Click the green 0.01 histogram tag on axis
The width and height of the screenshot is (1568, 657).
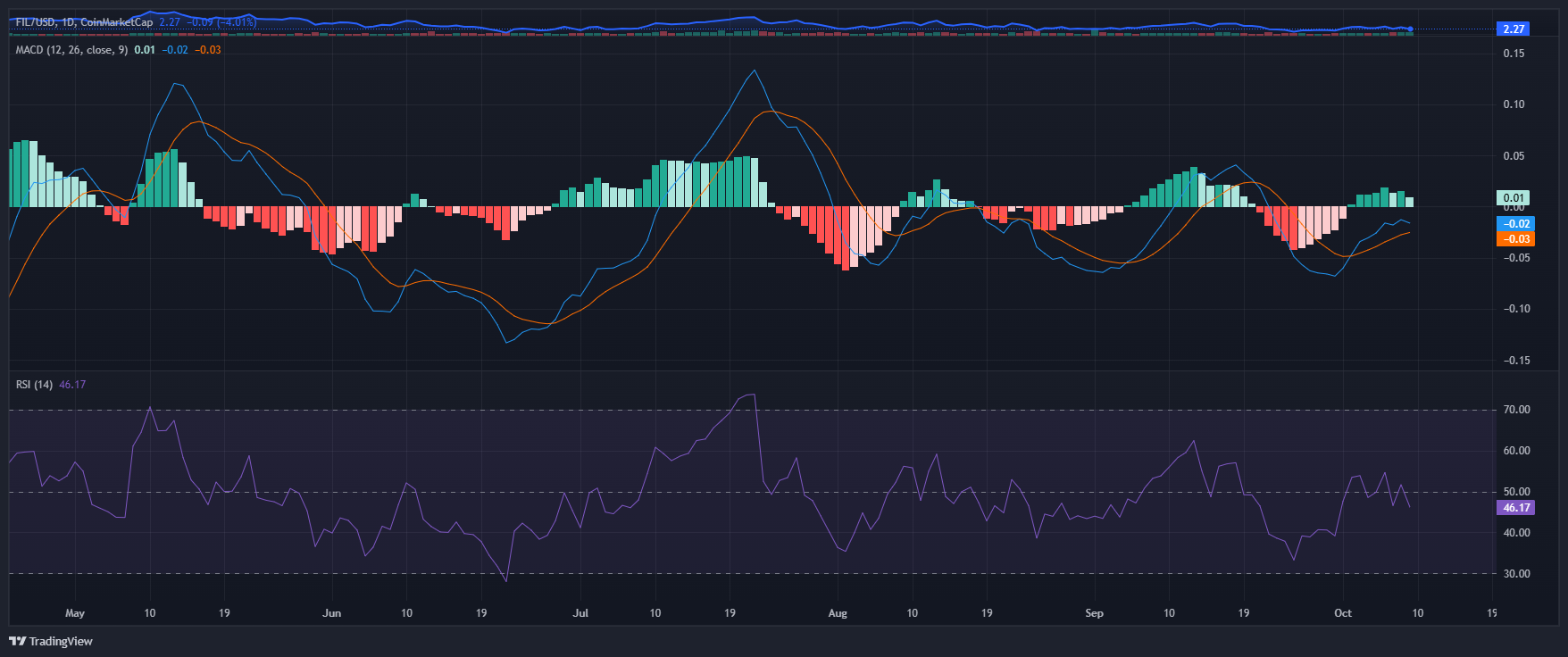click(1514, 198)
